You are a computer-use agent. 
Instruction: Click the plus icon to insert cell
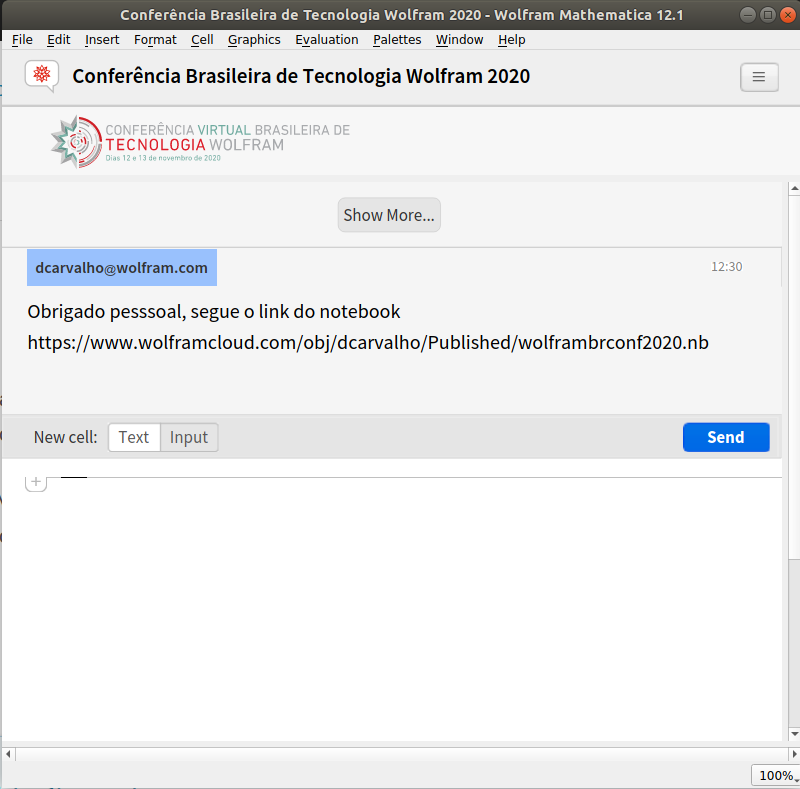[x=36, y=482]
